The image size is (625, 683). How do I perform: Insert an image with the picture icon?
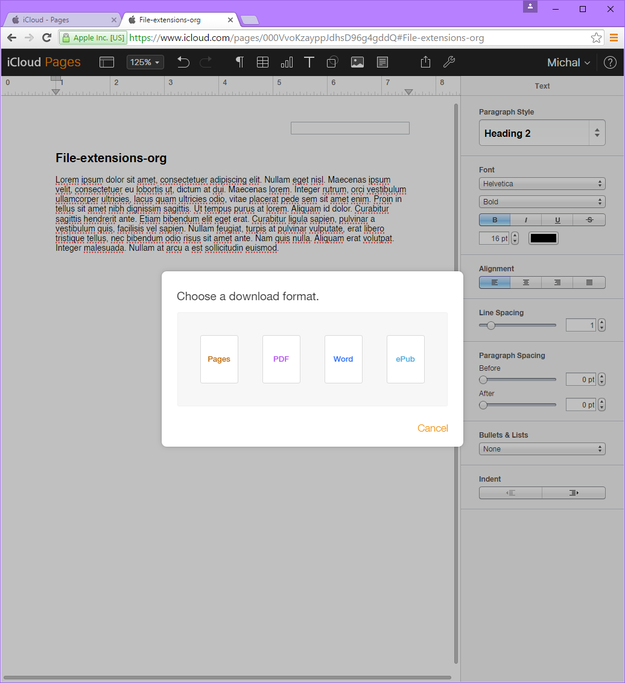[357, 62]
